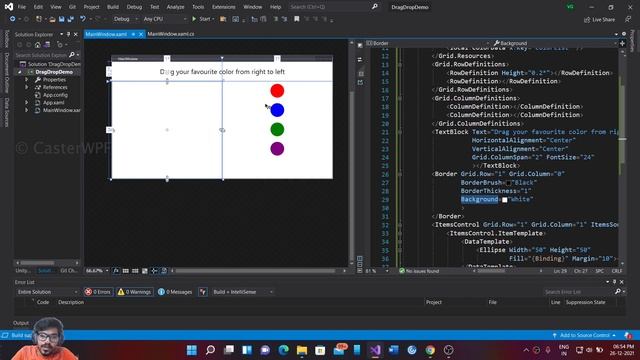
Task: Collapse the DragDropDemo project node
Action: point(19,72)
